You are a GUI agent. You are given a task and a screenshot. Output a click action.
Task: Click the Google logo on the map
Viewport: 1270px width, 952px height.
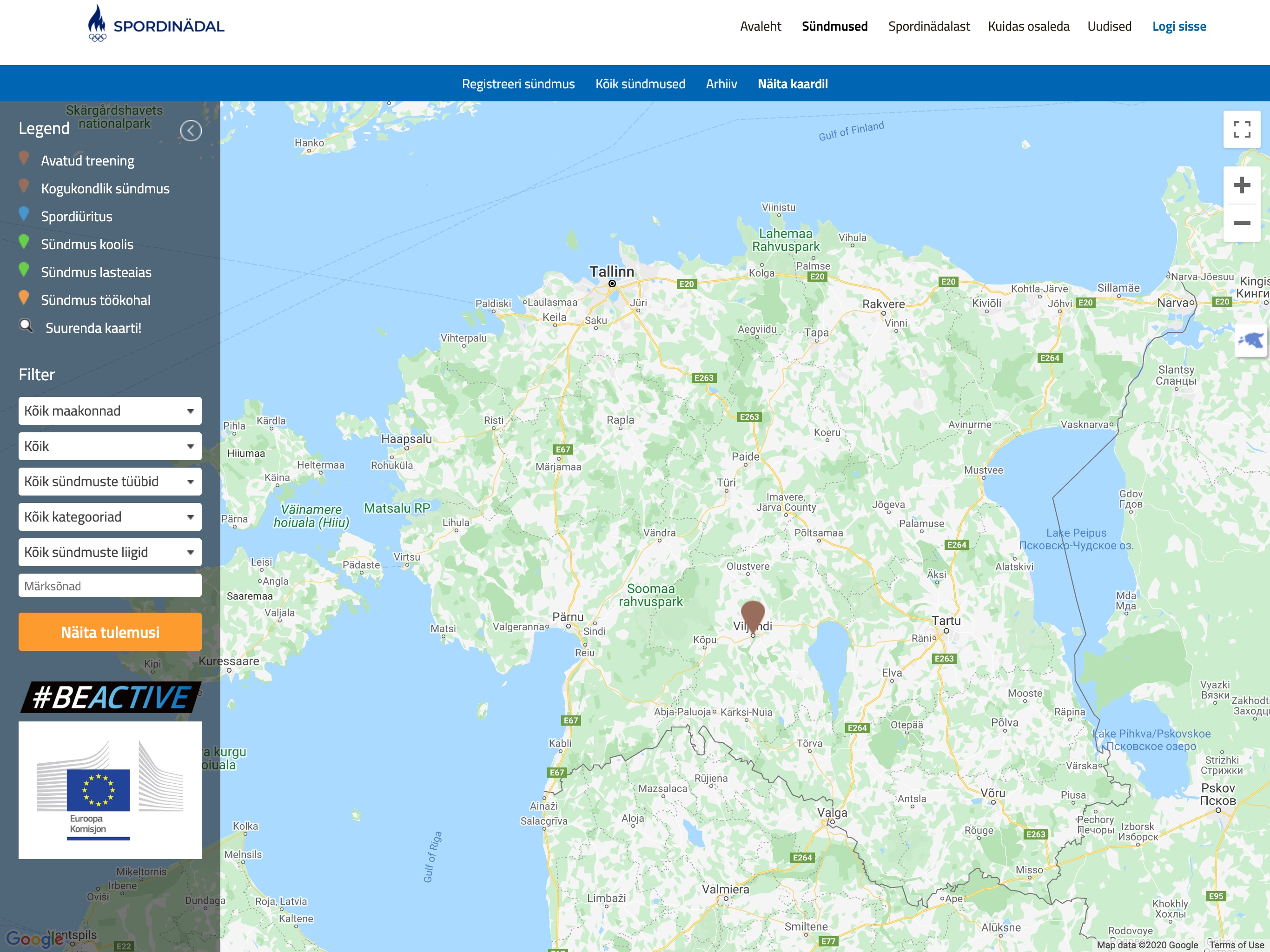click(x=34, y=939)
